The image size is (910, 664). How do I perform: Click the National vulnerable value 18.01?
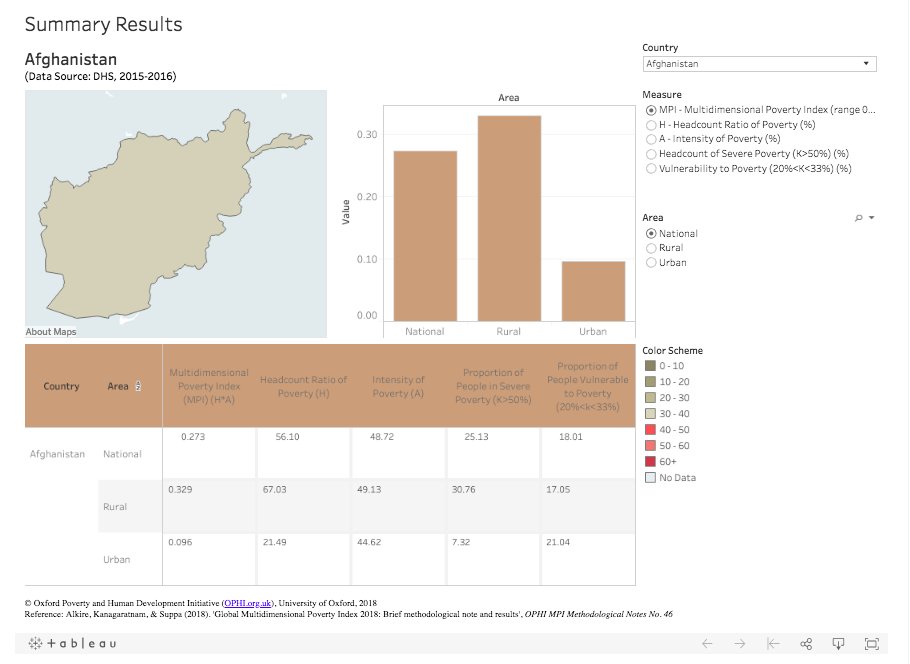coord(570,436)
